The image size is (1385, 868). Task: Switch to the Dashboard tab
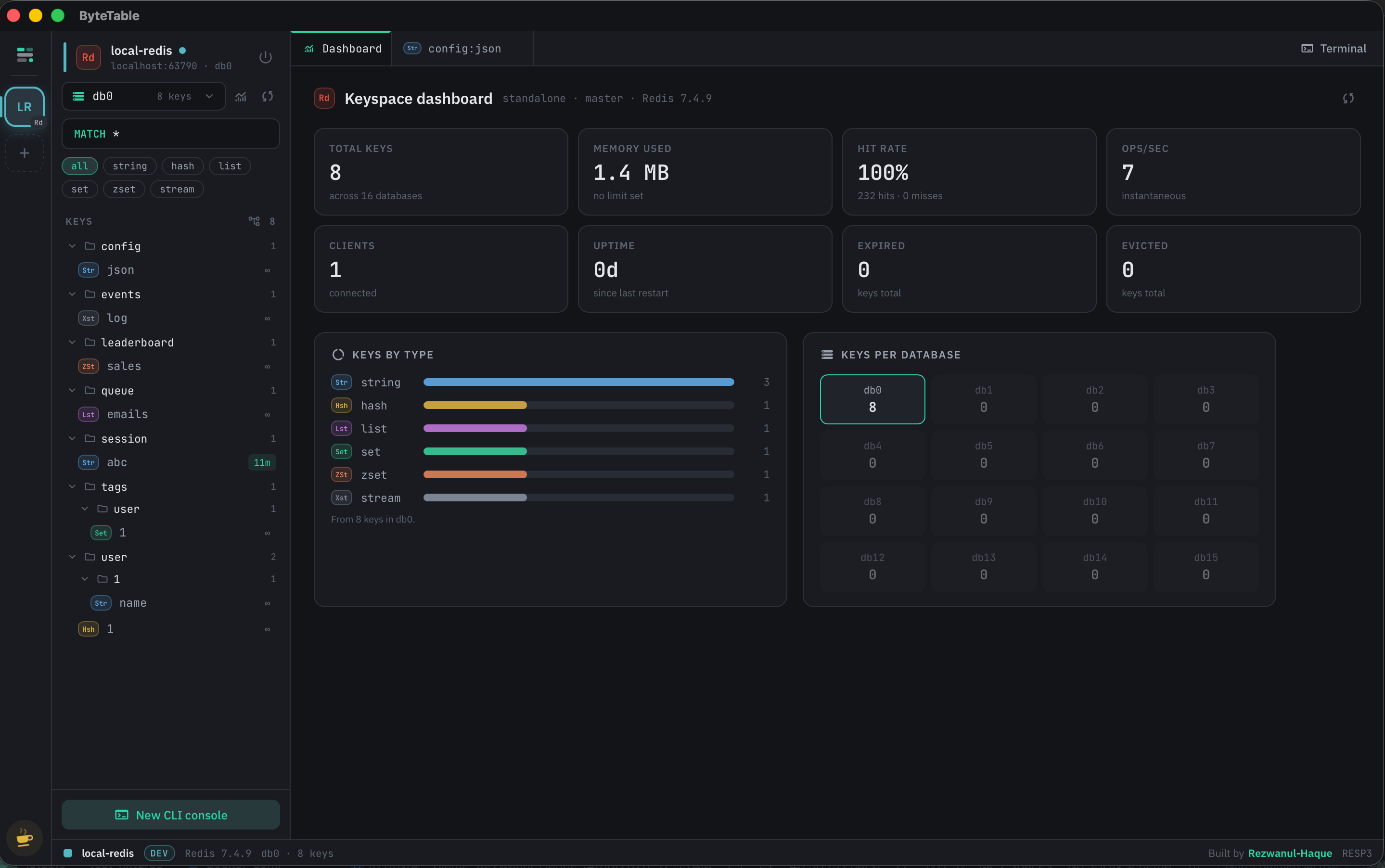(341, 49)
